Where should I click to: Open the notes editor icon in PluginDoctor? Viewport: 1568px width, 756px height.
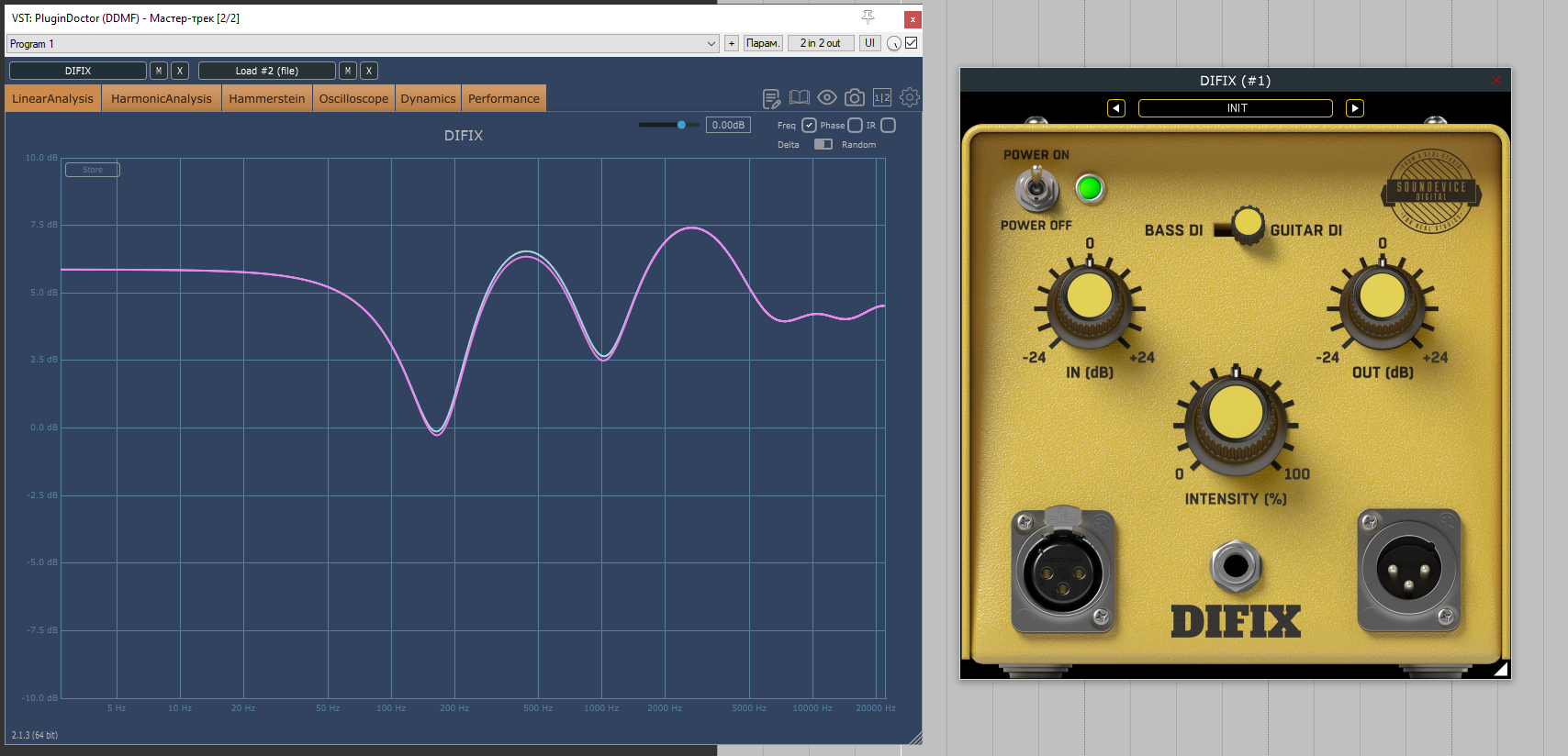coord(771,98)
